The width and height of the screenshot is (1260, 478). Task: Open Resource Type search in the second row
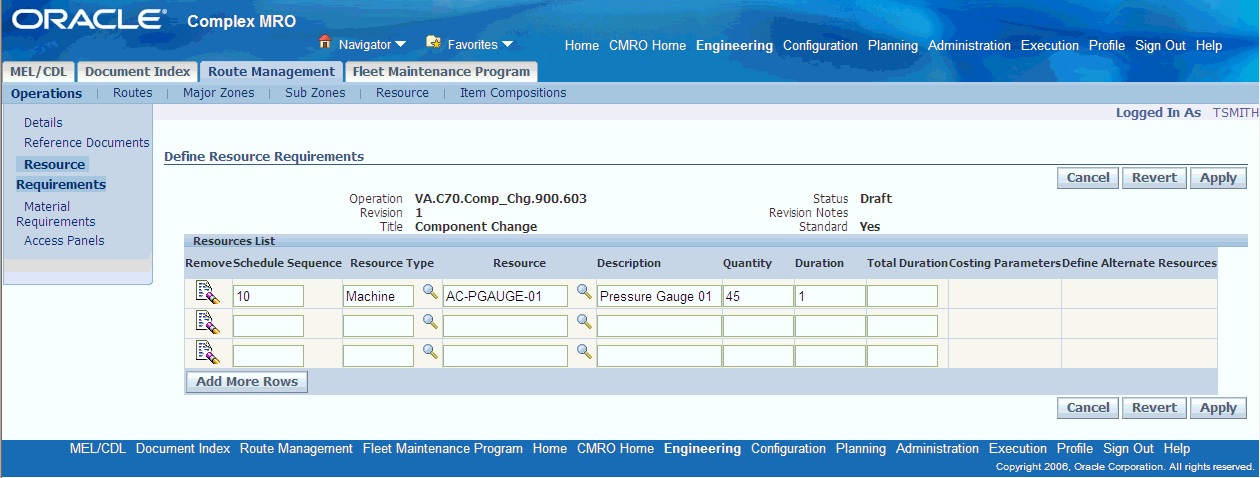429,322
